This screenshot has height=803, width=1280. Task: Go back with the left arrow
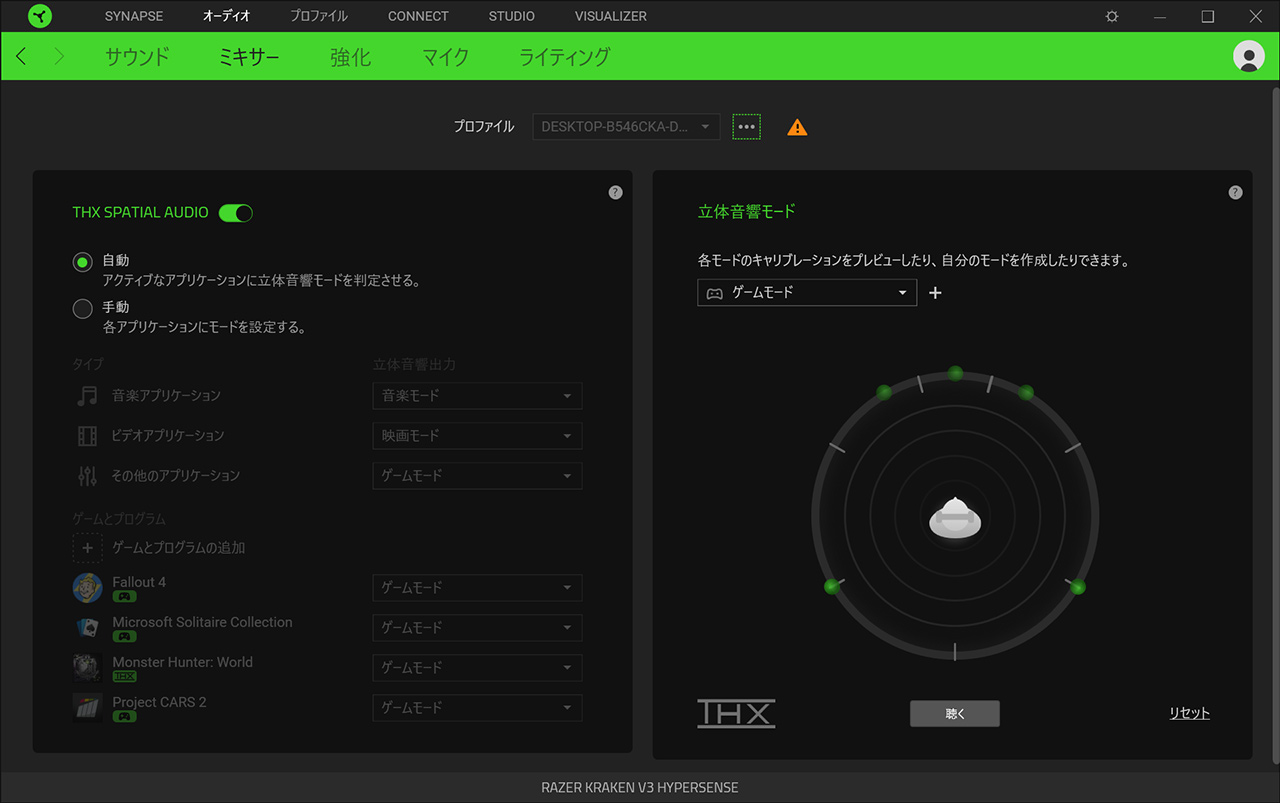click(x=21, y=56)
